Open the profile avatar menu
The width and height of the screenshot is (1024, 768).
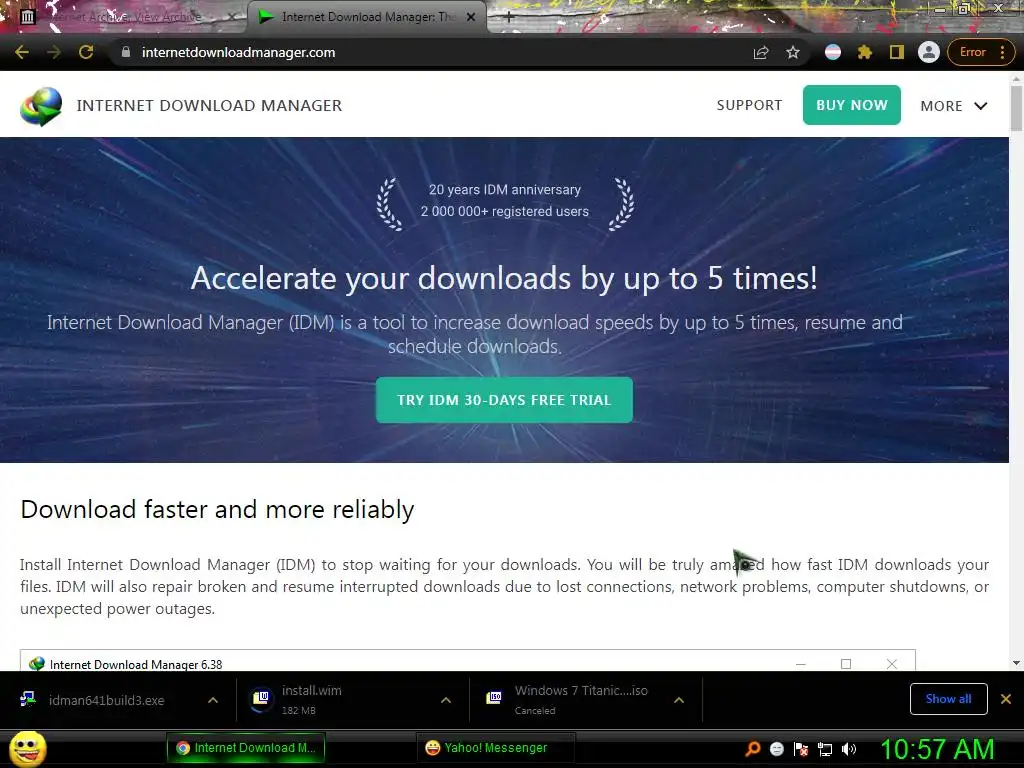pos(929,52)
